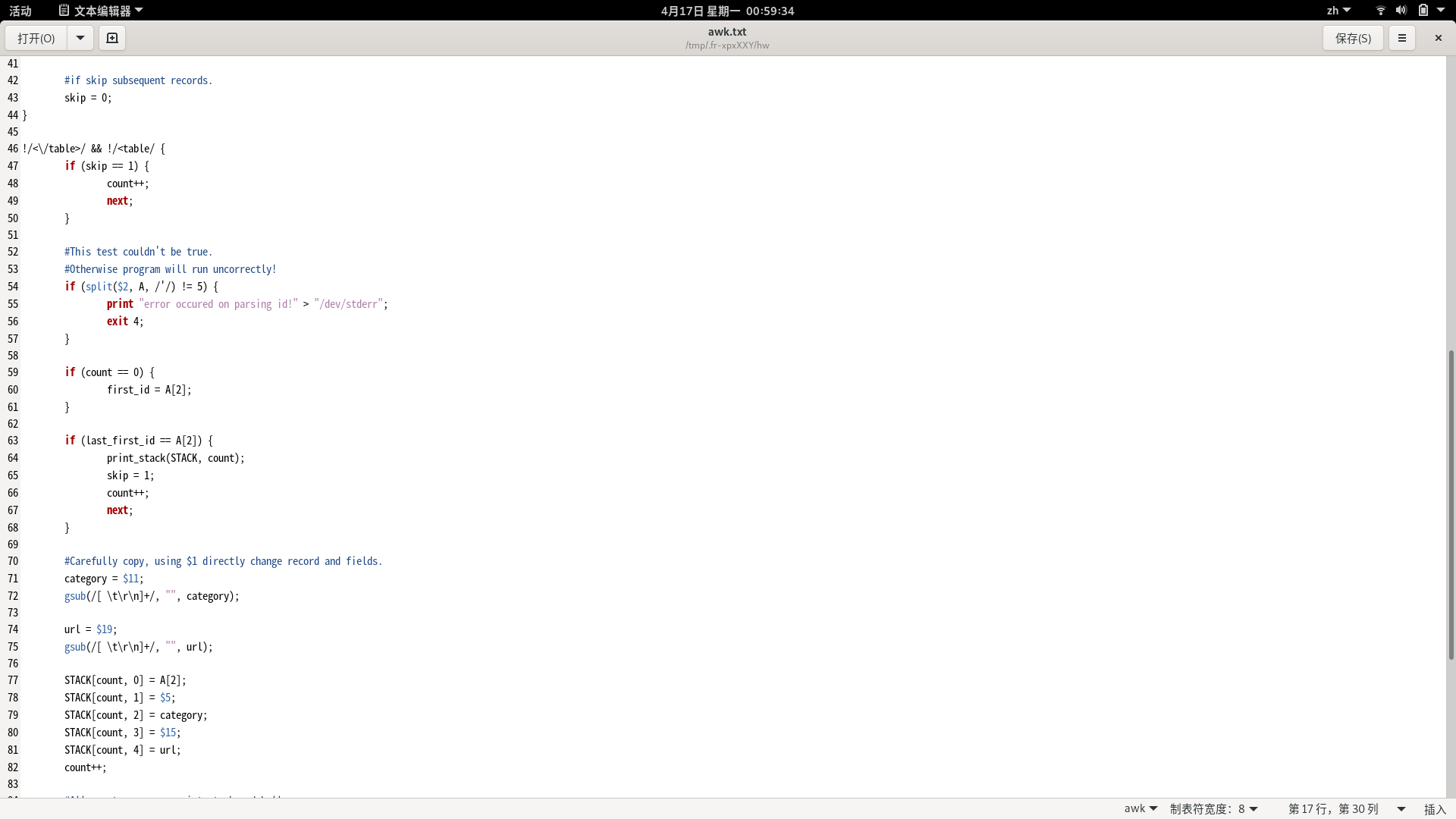Click comment '#Otherwise program will run uncorrectly!'
The height and width of the screenshot is (819, 1456).
(171, 269)
